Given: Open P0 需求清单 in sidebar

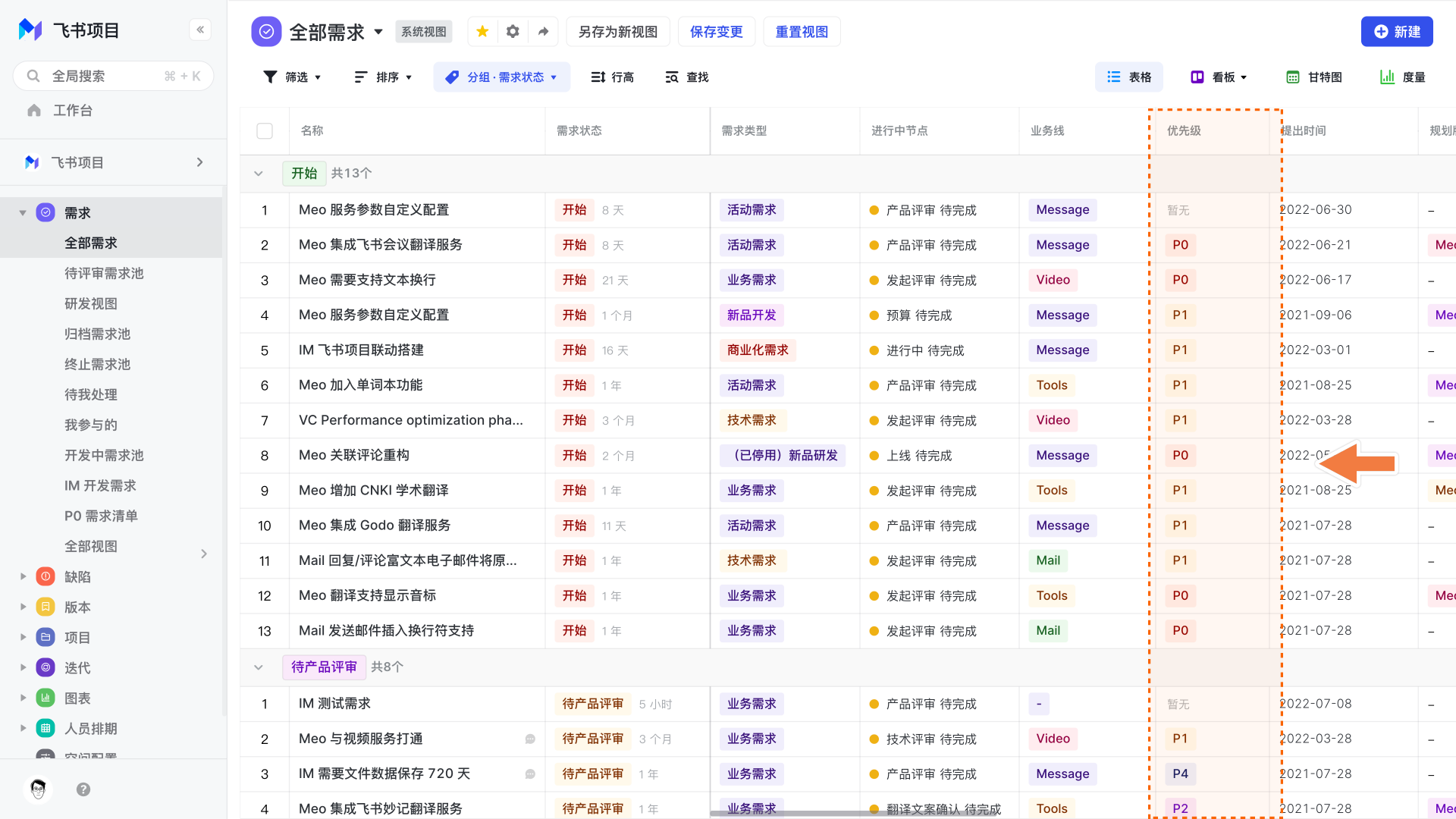Looking at the screenshot, I should (x=101, y=516).
